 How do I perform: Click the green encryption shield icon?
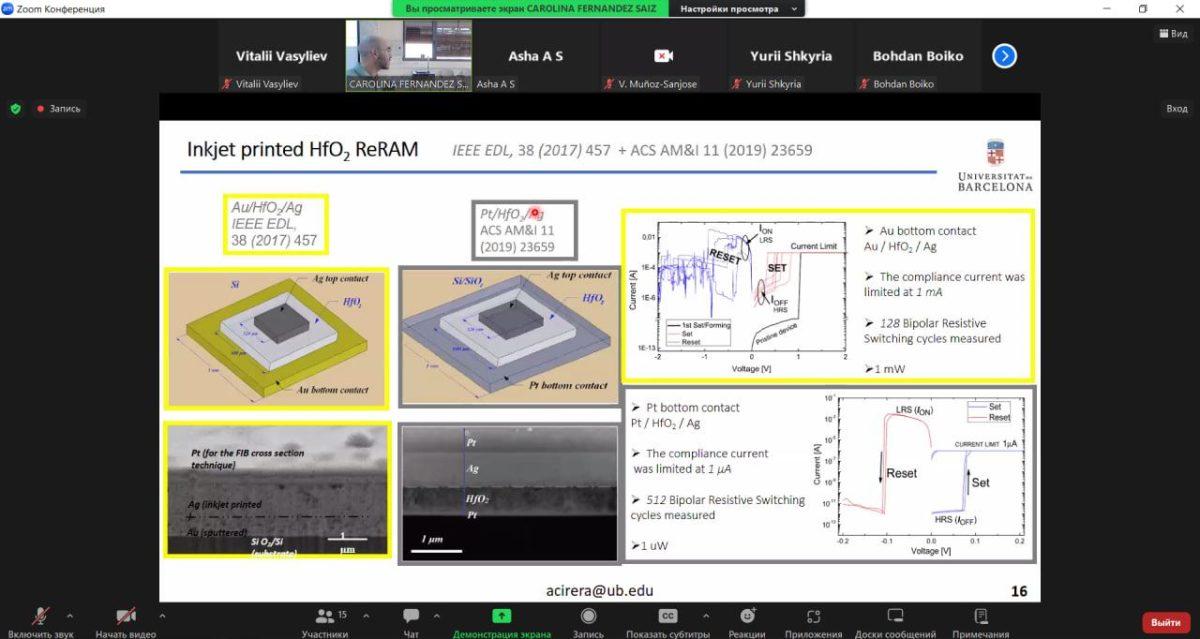(15, 108)
